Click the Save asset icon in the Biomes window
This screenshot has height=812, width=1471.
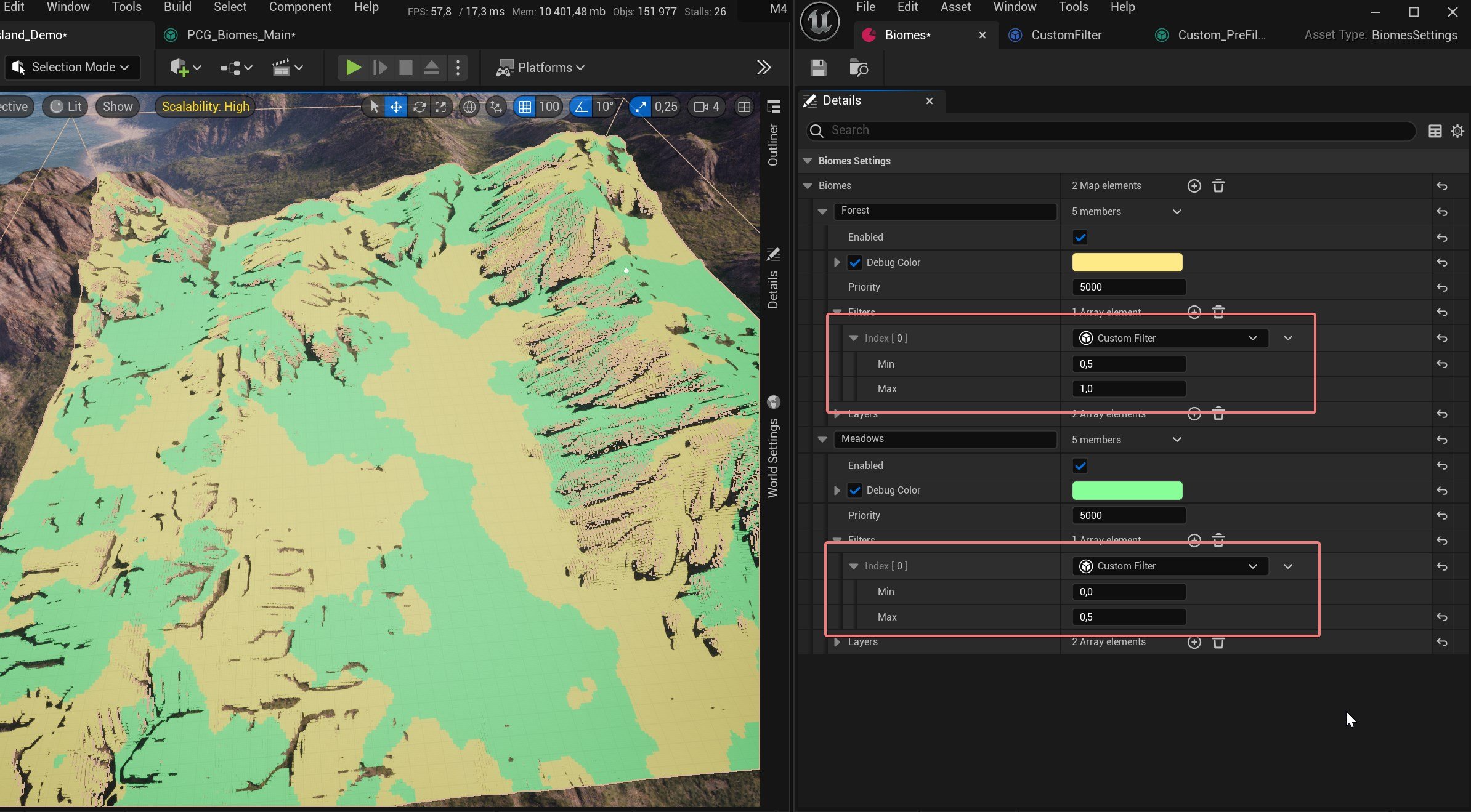(818, 68)
